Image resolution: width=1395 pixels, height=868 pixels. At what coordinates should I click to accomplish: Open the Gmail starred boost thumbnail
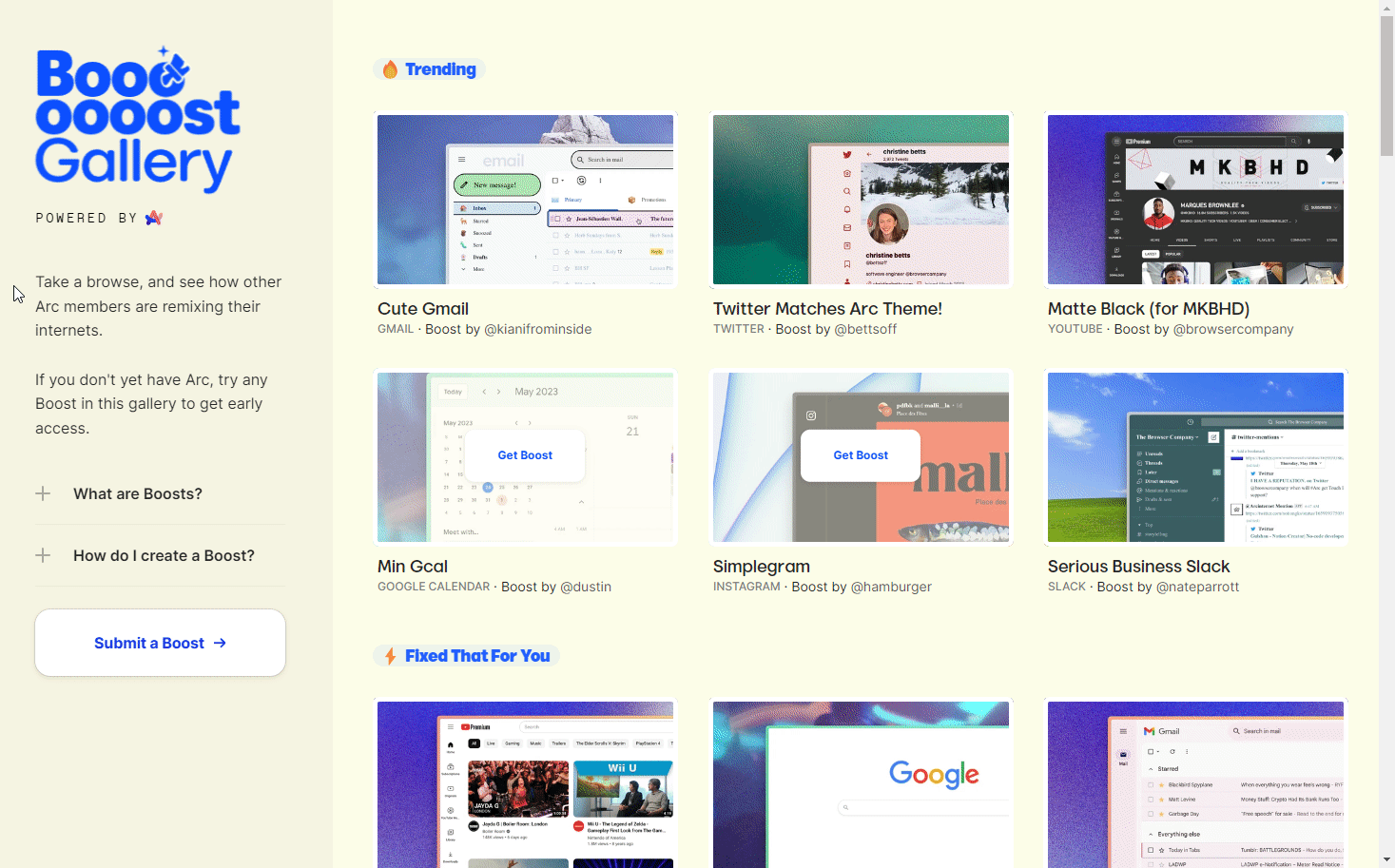click(x=1195, y=784)
